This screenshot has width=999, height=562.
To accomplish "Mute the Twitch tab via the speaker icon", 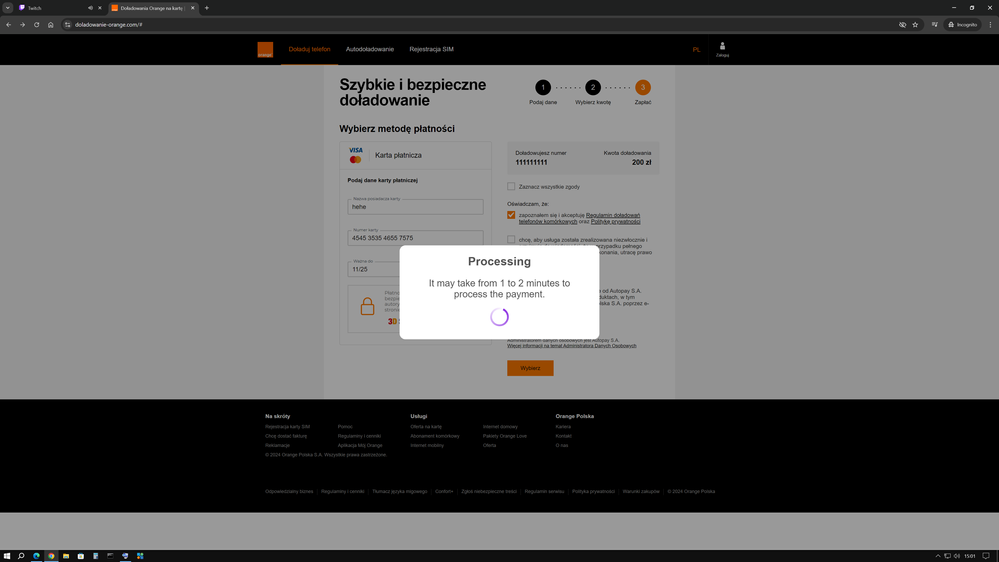I will pos(90,8).
